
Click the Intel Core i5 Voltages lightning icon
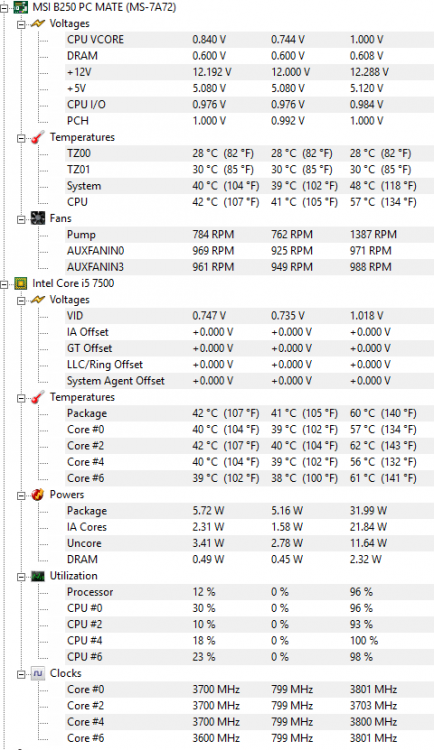point(38,299)
